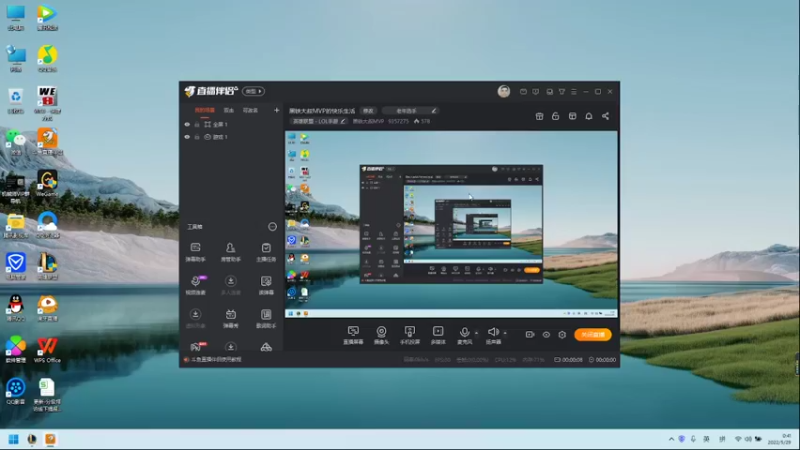Select the 全屏 1 source row

click(x=232, y=124)
